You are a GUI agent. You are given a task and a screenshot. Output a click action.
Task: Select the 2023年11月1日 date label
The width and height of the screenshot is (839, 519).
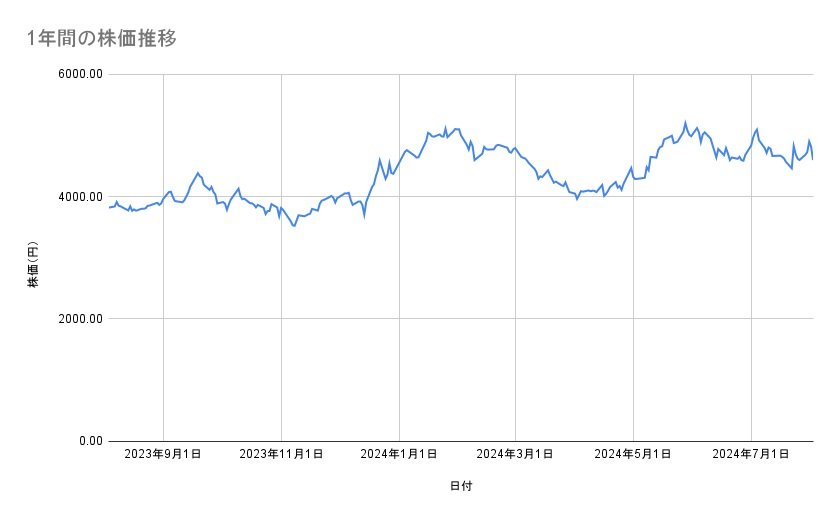[x=281, y=454]
